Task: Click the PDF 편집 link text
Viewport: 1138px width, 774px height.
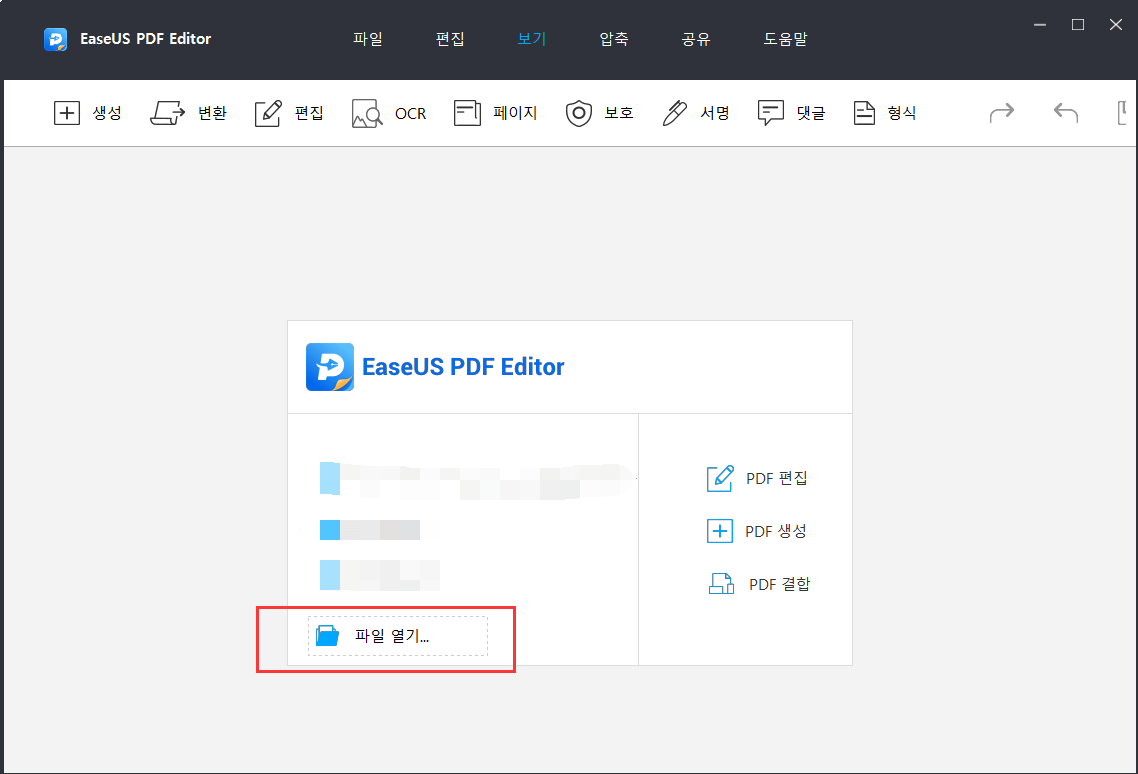Action: point(777,478)
